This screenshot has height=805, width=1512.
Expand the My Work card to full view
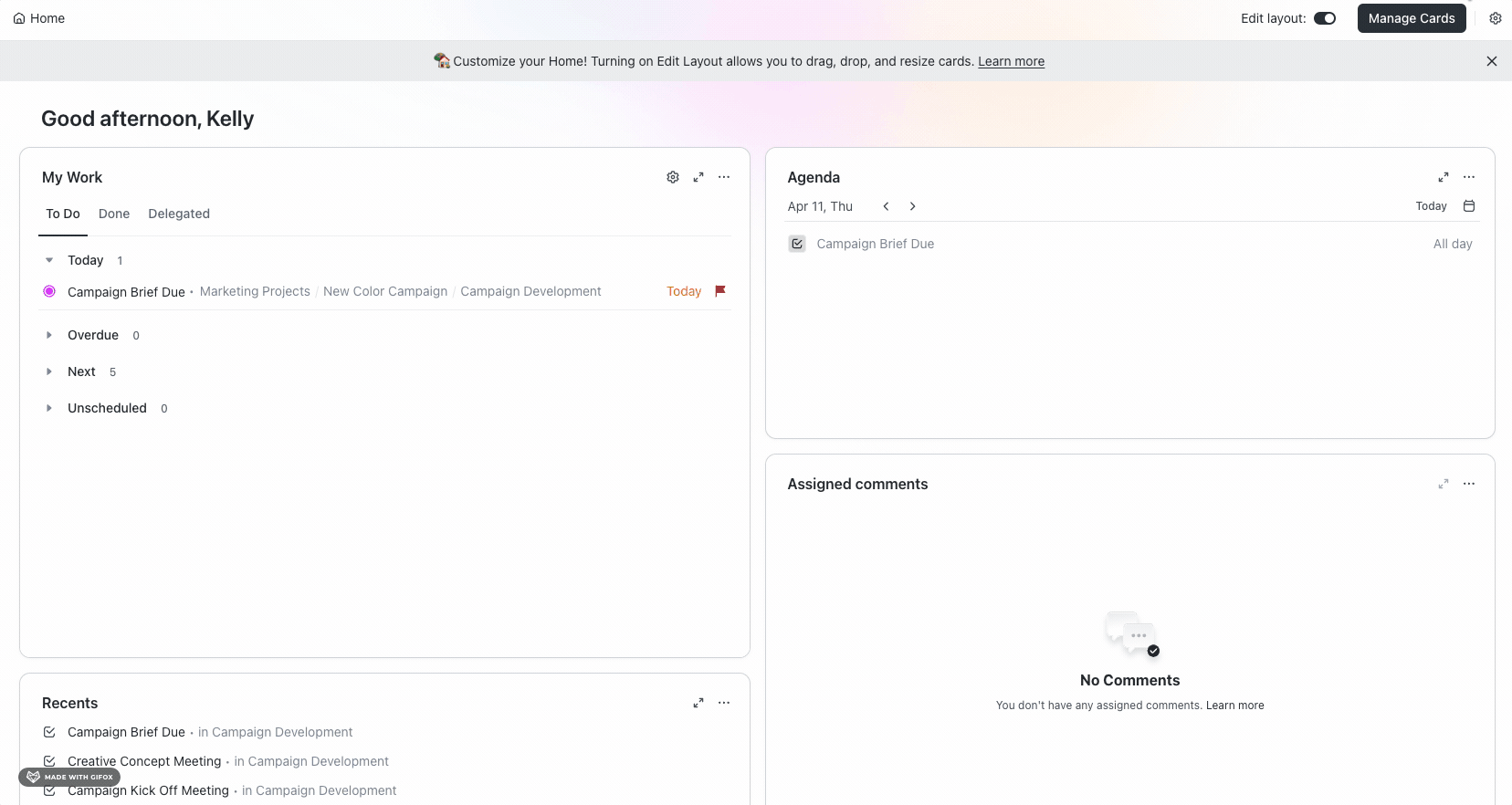[x=698, y=177]
